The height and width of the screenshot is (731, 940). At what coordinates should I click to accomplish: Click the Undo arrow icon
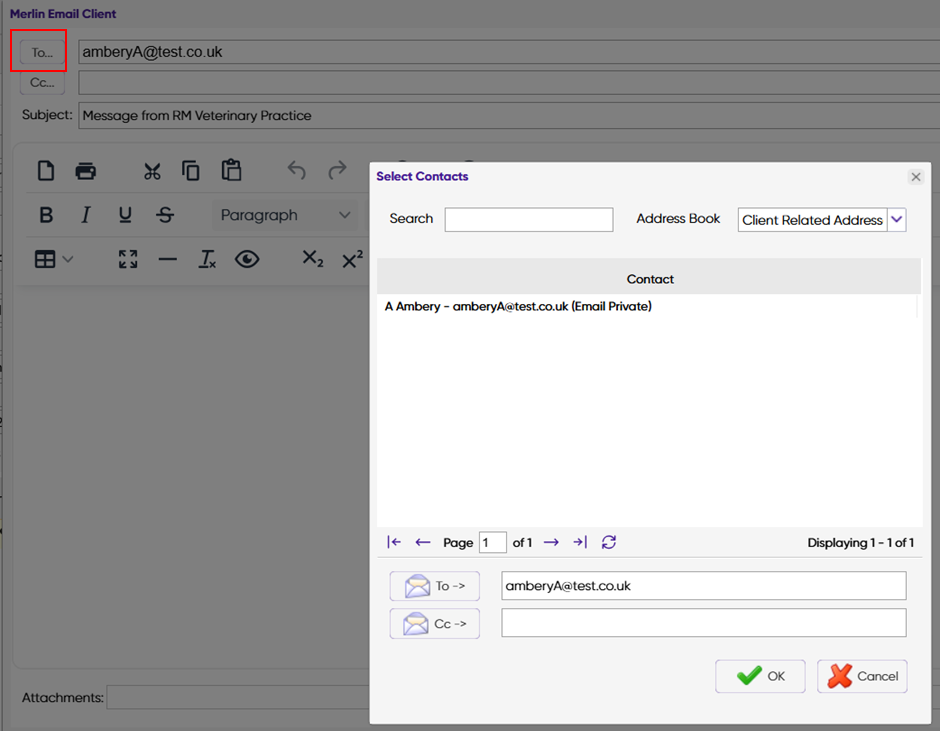click(297, 170)
